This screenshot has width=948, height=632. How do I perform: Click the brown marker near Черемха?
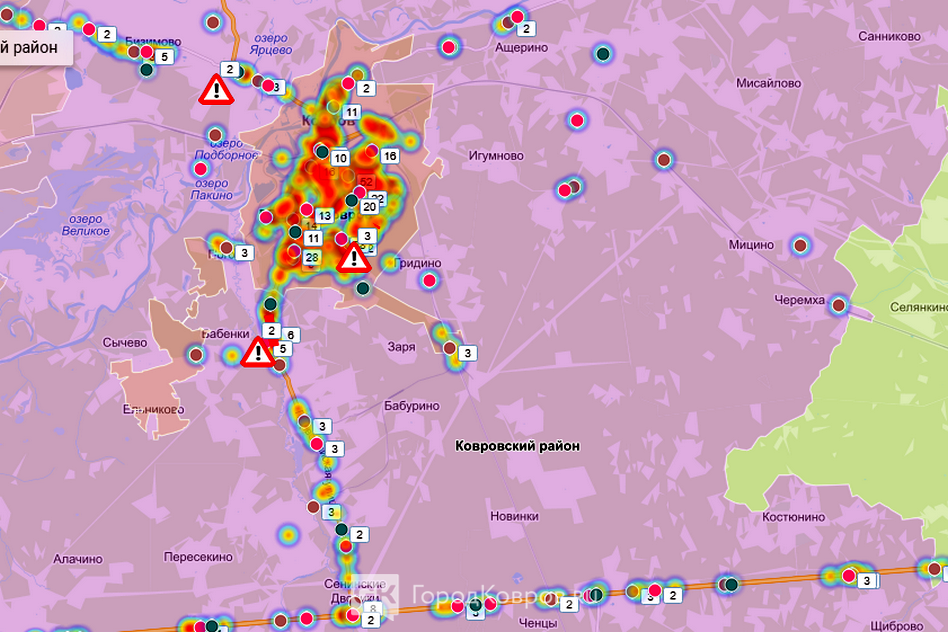tap(838, 305)
